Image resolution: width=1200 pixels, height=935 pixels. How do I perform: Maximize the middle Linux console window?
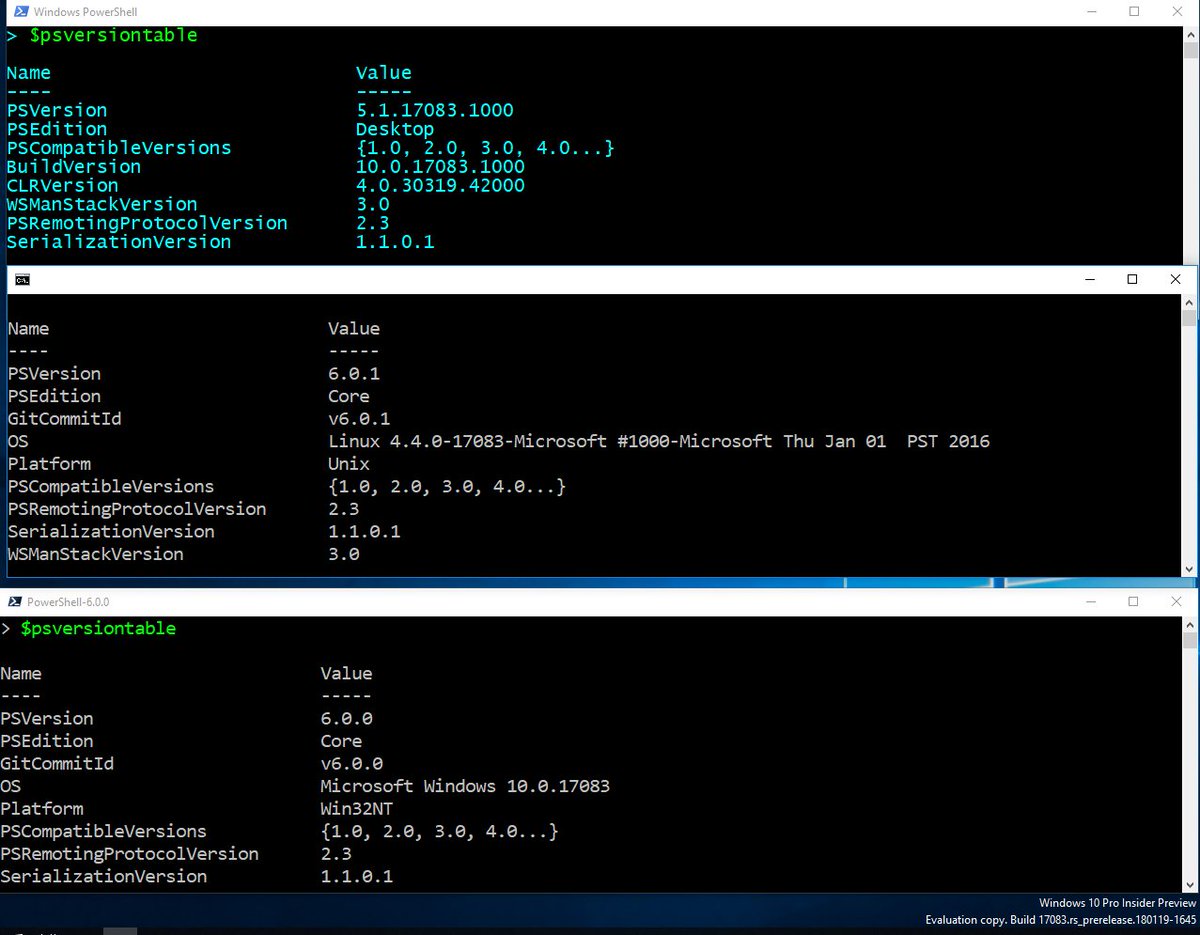point(1132,280)
